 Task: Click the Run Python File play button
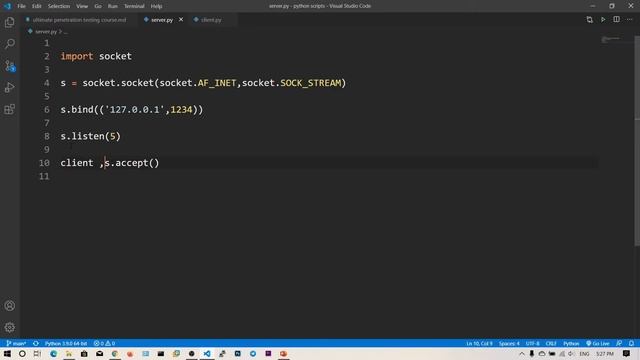point(603,20)
